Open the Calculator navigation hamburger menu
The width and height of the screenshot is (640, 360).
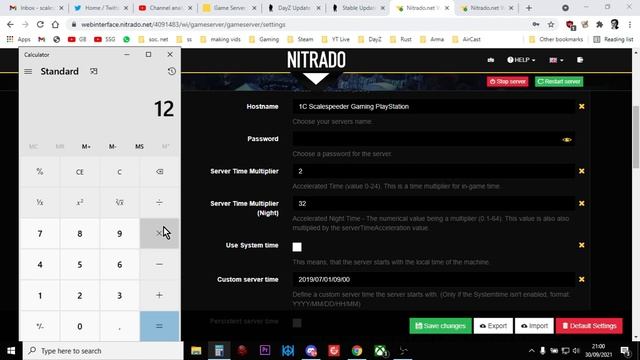28,71
